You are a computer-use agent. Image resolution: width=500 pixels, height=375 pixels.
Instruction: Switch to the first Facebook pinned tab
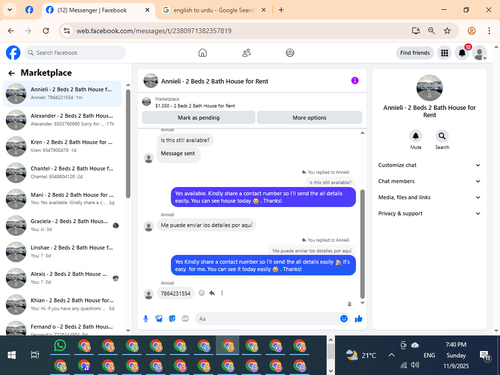(x=29, y=10)
